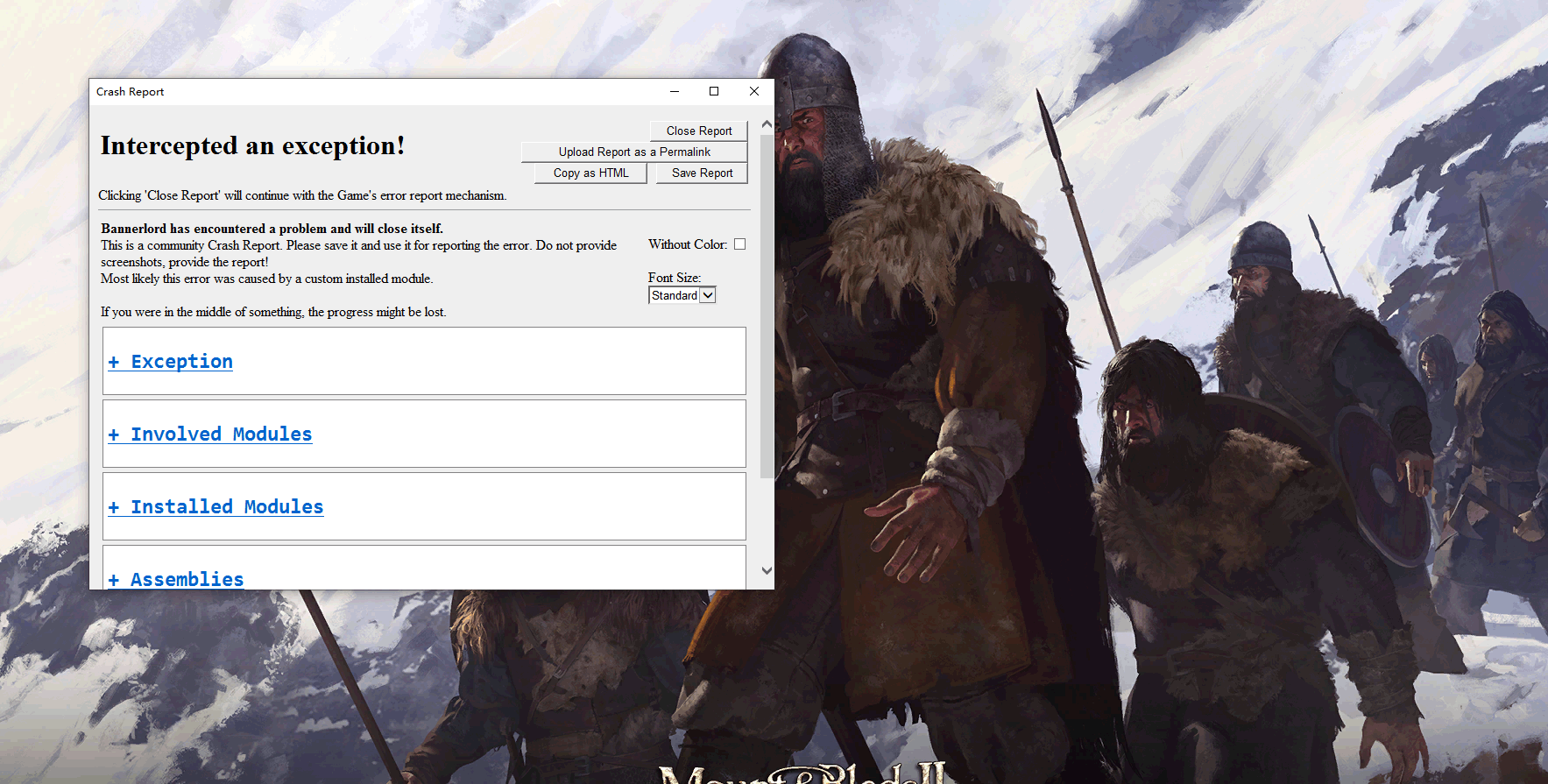Click the 'Font Size:' label
The width and height of the screenshot is (1548, 784).
675,278
